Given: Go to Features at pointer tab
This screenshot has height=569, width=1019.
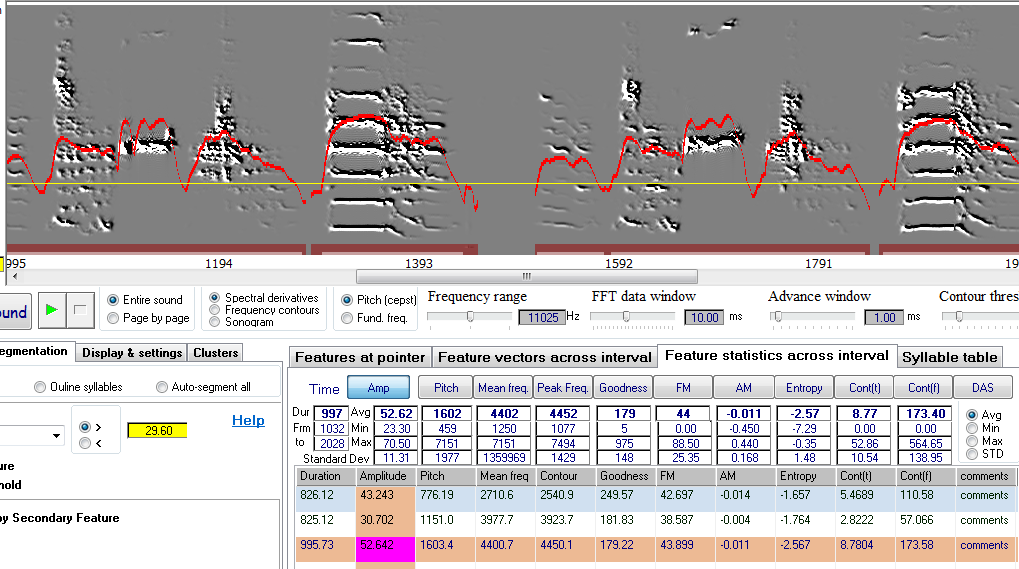Looking at the screenshot, I should coord(360,357).
